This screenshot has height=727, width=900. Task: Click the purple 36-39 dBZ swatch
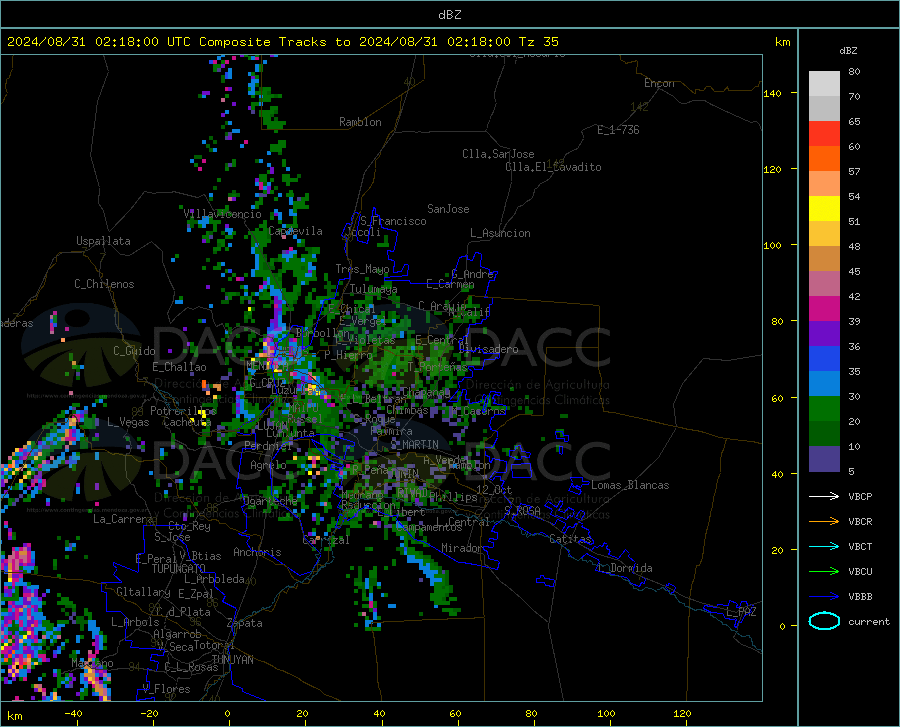[824, 334]
